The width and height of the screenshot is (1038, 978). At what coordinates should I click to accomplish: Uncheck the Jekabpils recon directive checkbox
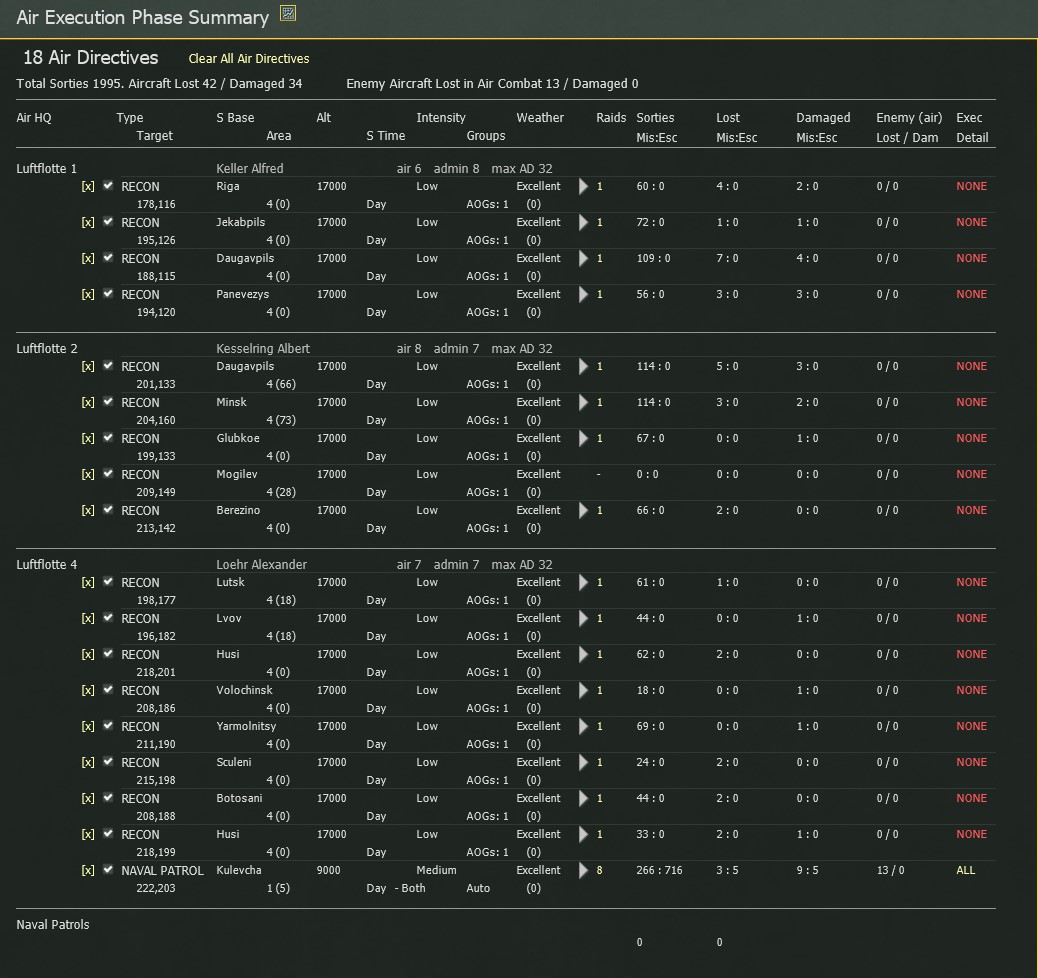[x=108, y=222]
